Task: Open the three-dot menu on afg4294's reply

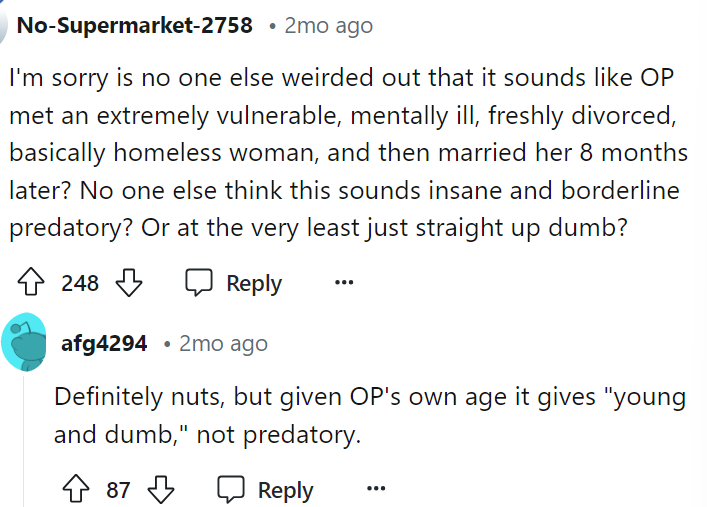Action: (x=376, y=490)
